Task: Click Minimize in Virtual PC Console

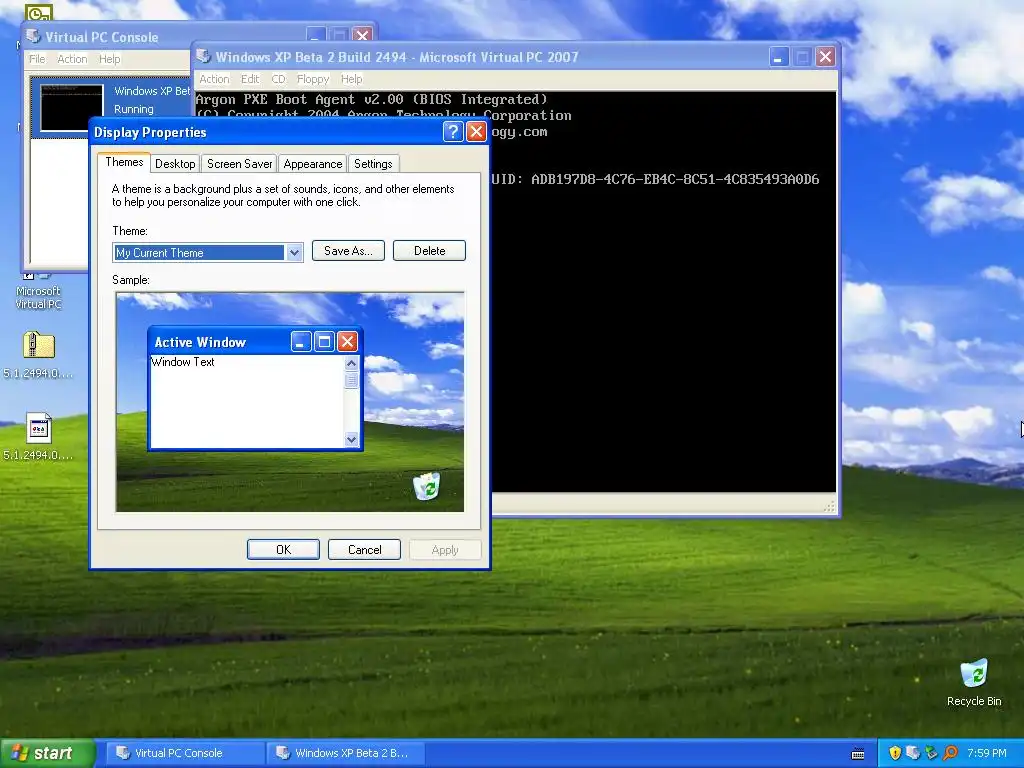Action: [x=316, y=35]
